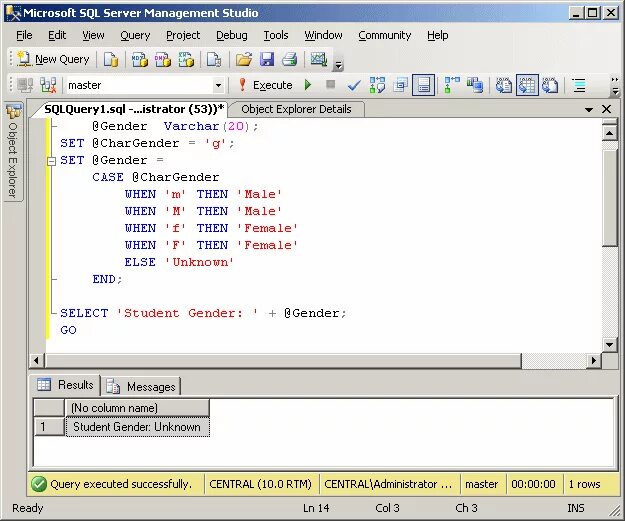Toggle Include Client Statistics

(x=475, y=85)
